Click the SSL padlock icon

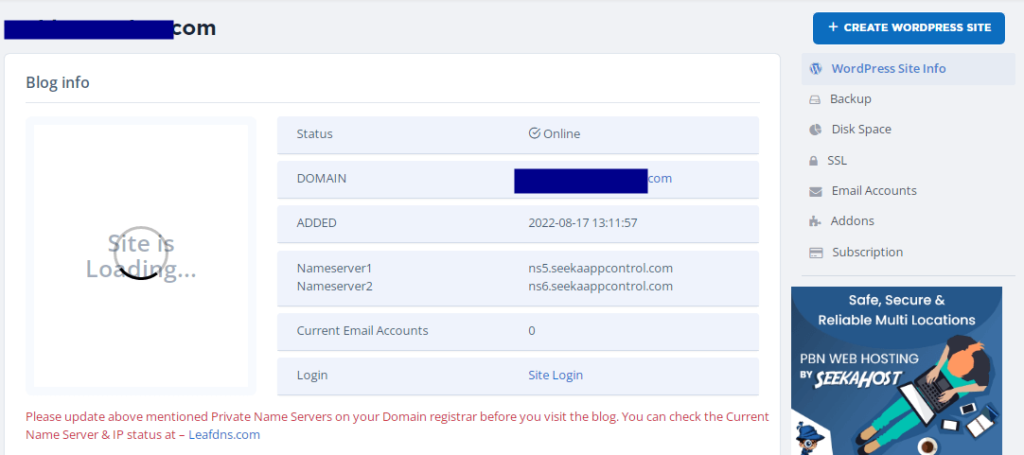click(x=814, y=161)
